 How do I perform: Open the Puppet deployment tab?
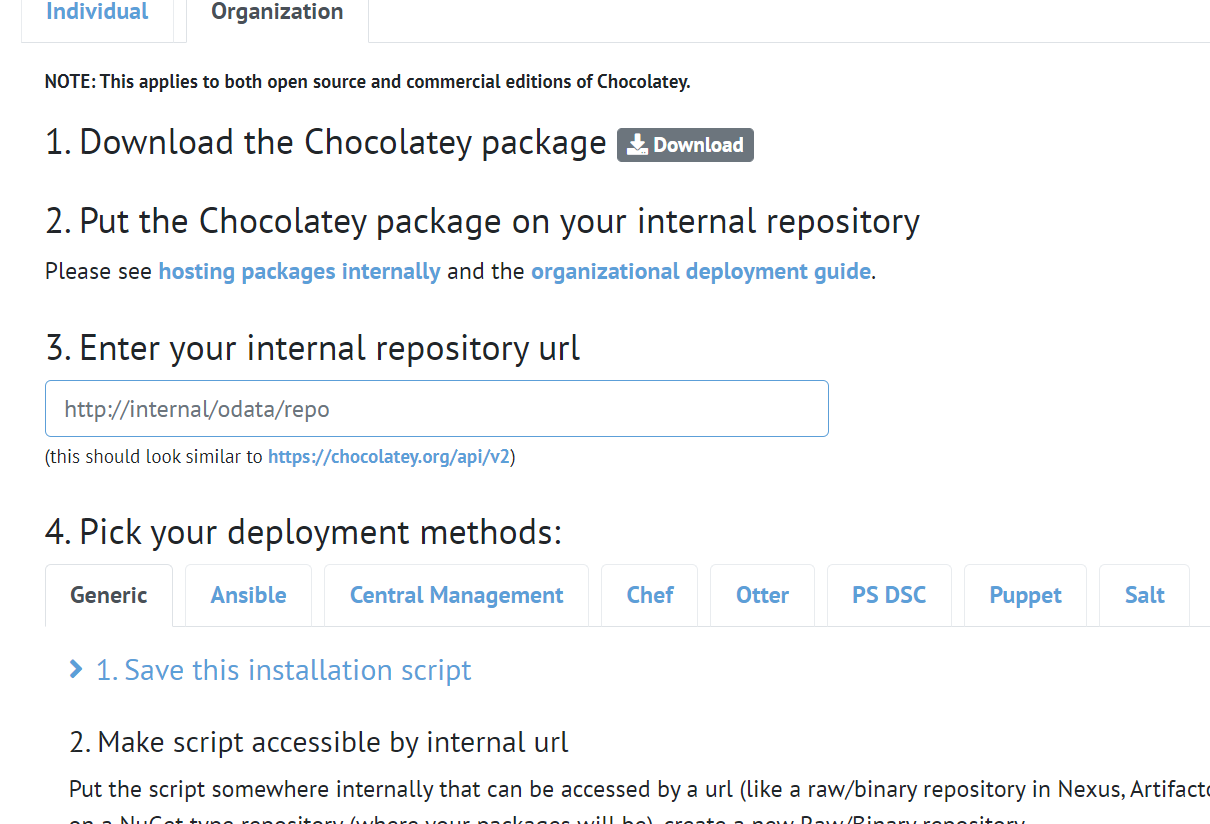click(x=1025, y=595)
